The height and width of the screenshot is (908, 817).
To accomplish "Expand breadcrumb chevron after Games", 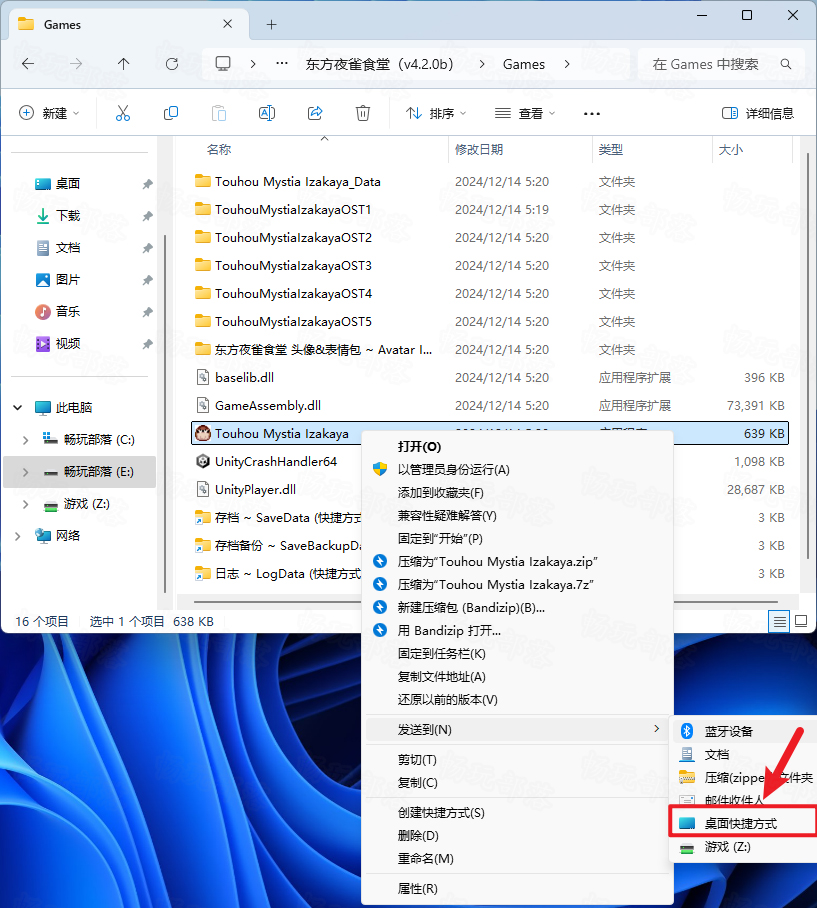I will [x=567, y=64].
